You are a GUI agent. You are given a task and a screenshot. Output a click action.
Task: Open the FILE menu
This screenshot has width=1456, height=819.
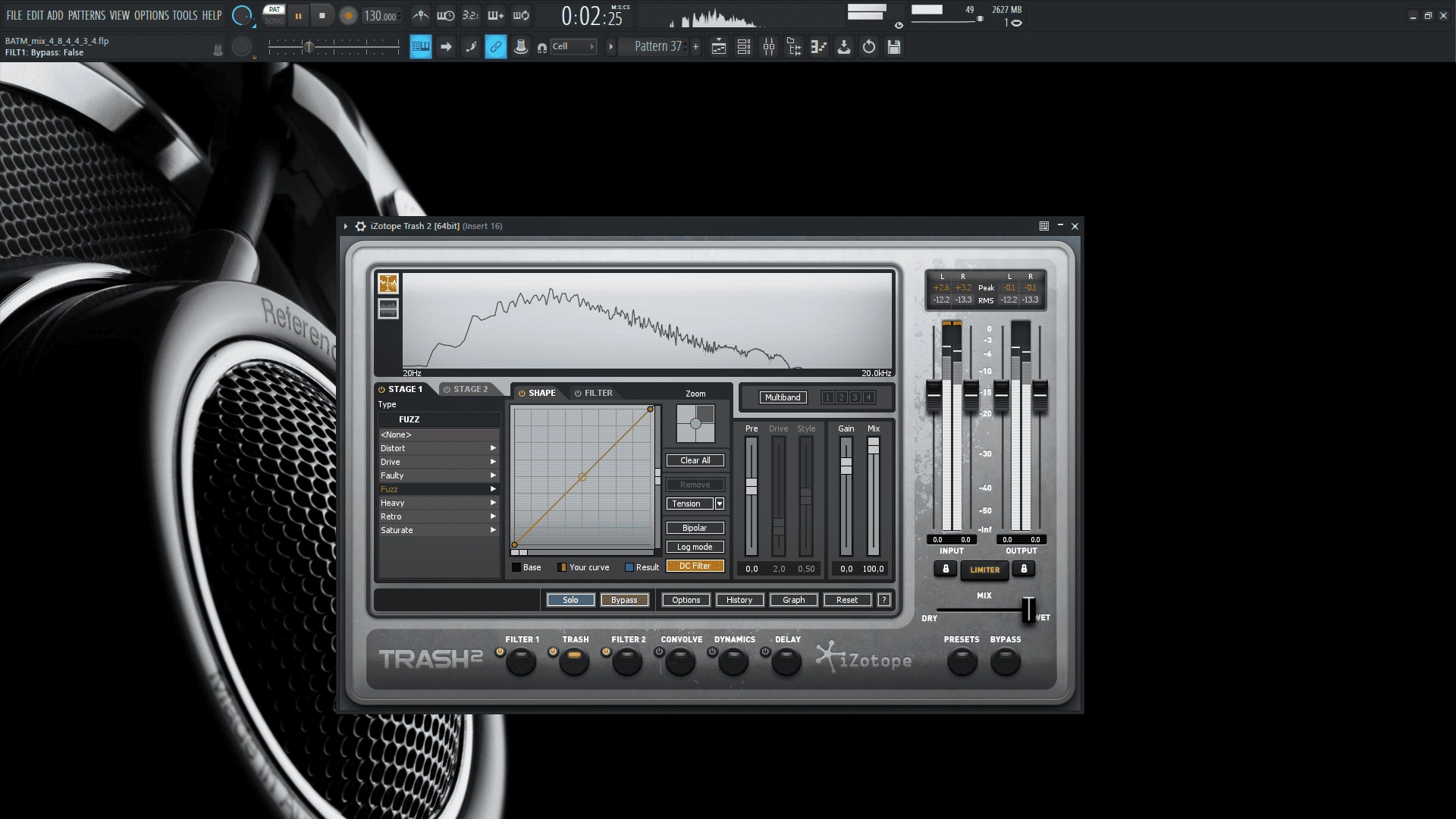tap(14, 15)
